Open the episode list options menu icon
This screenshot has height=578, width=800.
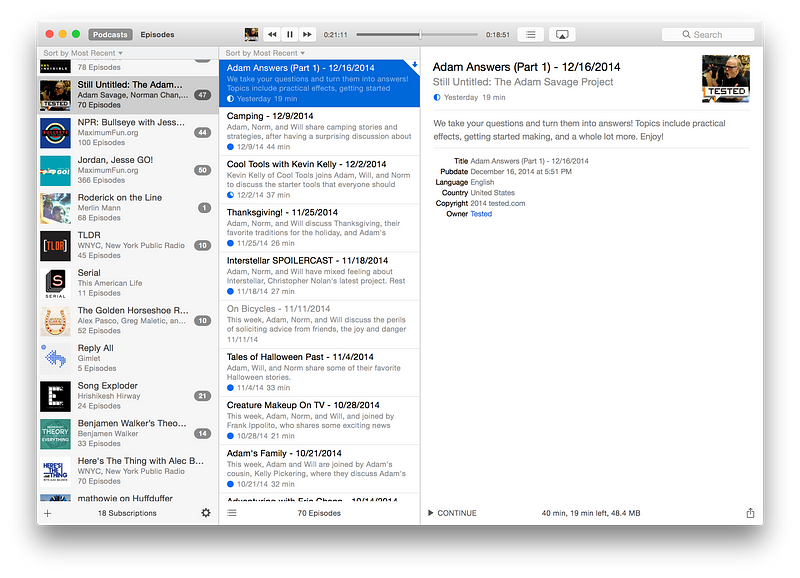coord(232,513)
